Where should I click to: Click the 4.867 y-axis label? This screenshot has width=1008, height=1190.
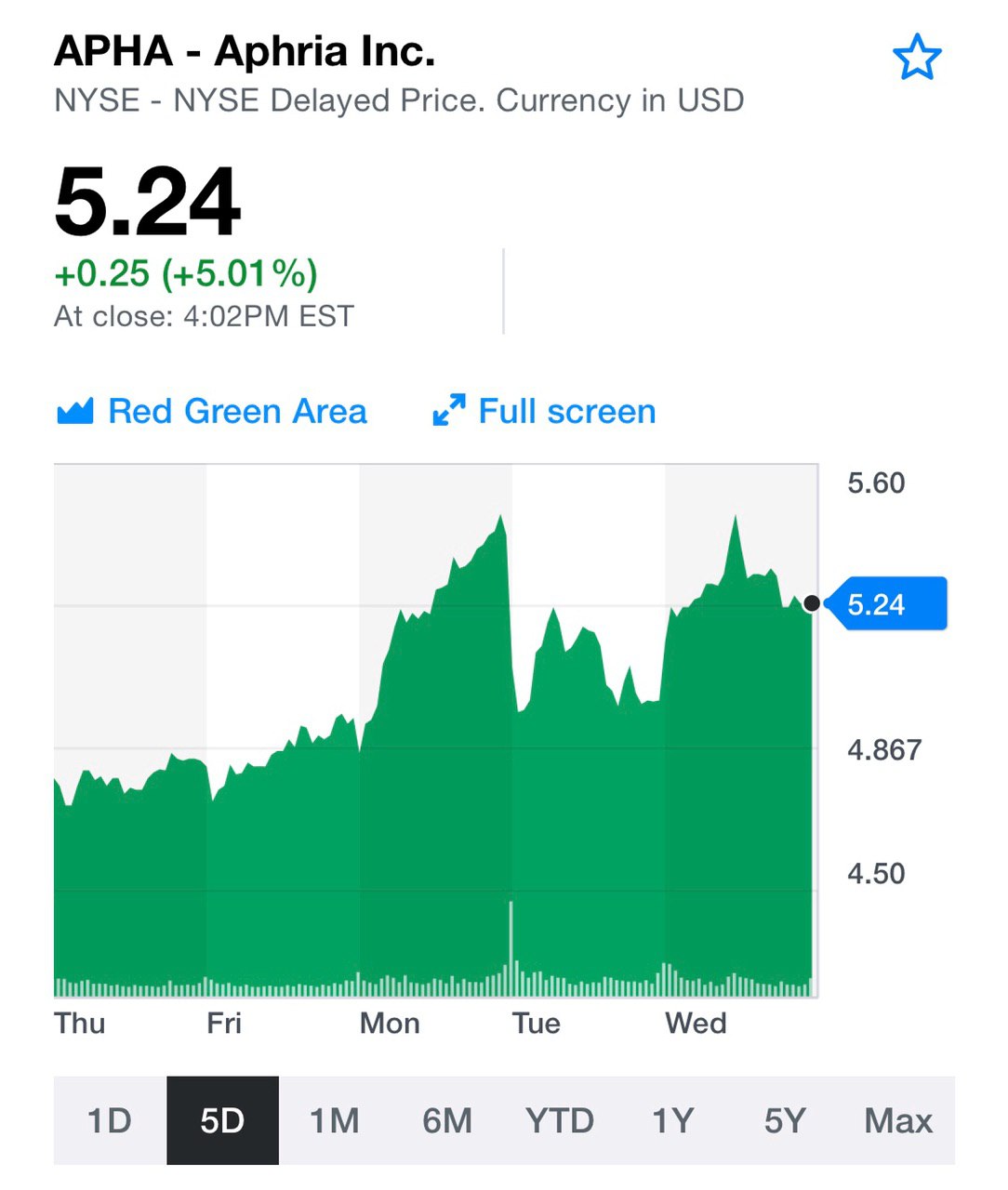click(884, 750)
